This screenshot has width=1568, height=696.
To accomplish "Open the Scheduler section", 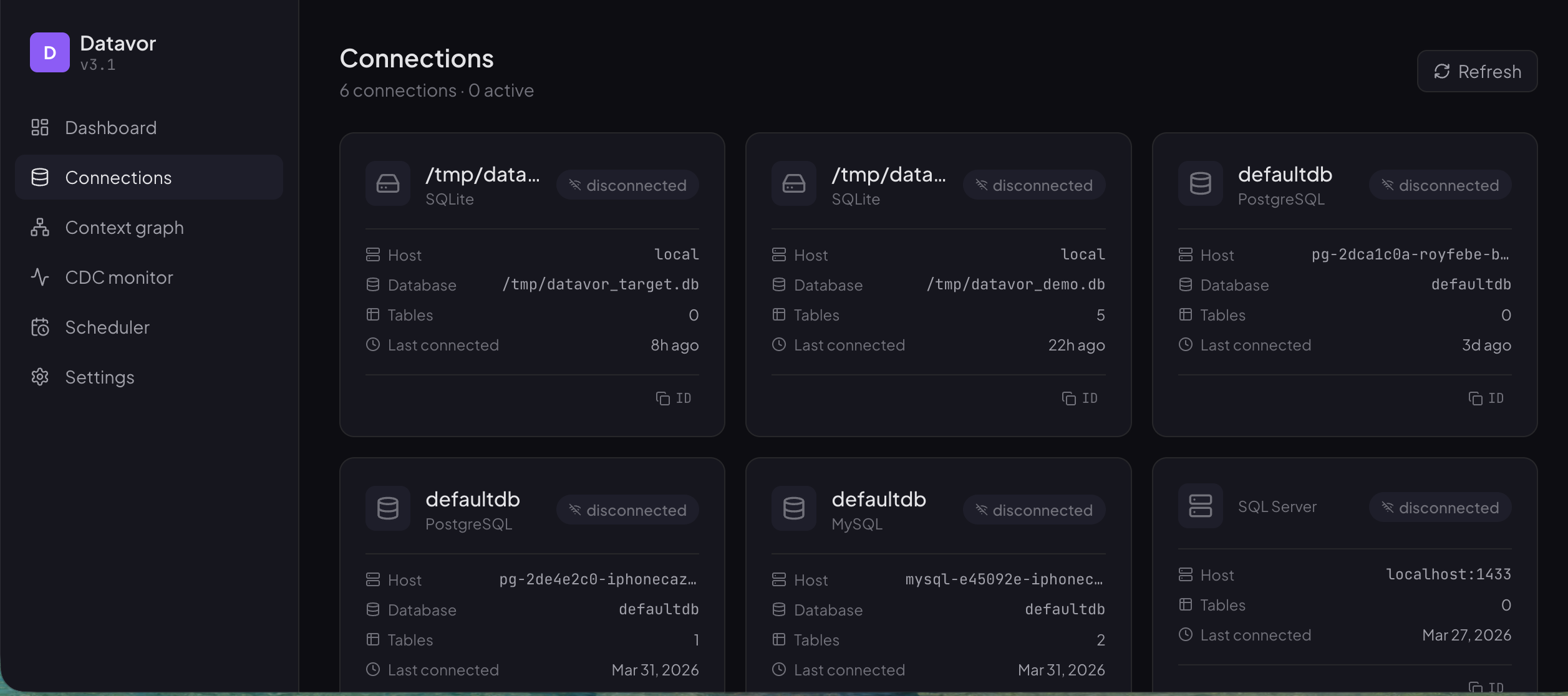I will [x=149, y=327].
